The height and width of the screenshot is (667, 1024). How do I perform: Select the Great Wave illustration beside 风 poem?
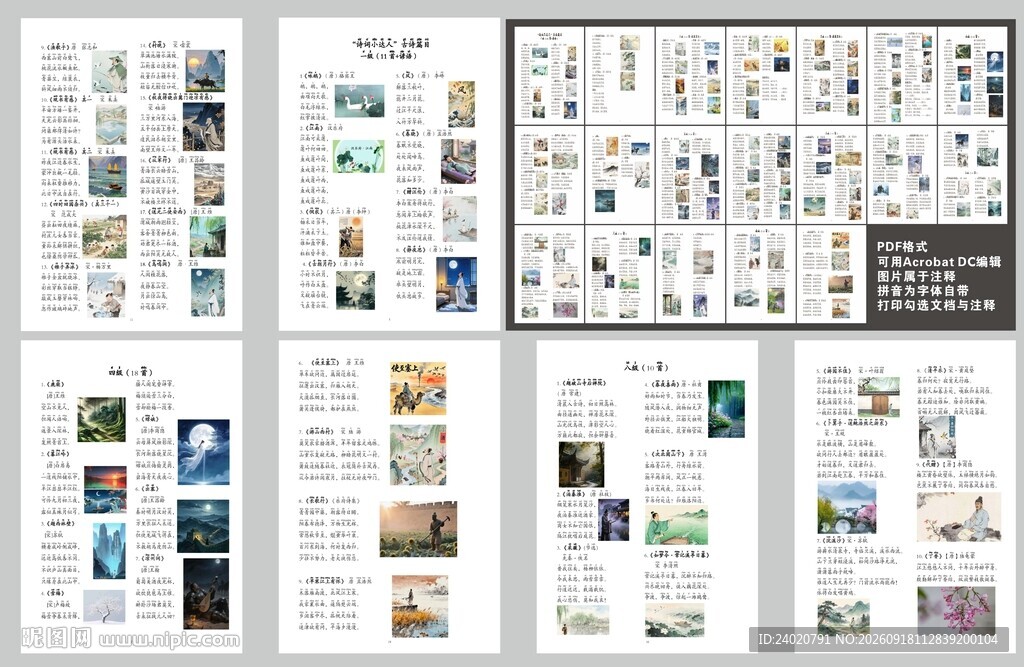[461, 104]
